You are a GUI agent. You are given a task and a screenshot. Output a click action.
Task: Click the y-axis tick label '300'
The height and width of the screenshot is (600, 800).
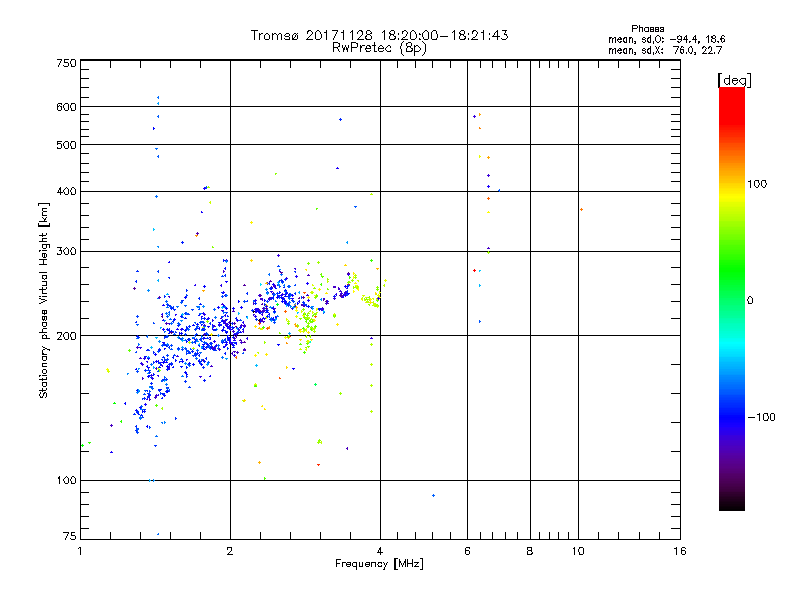pyautogui.click(x=66, y=251)
